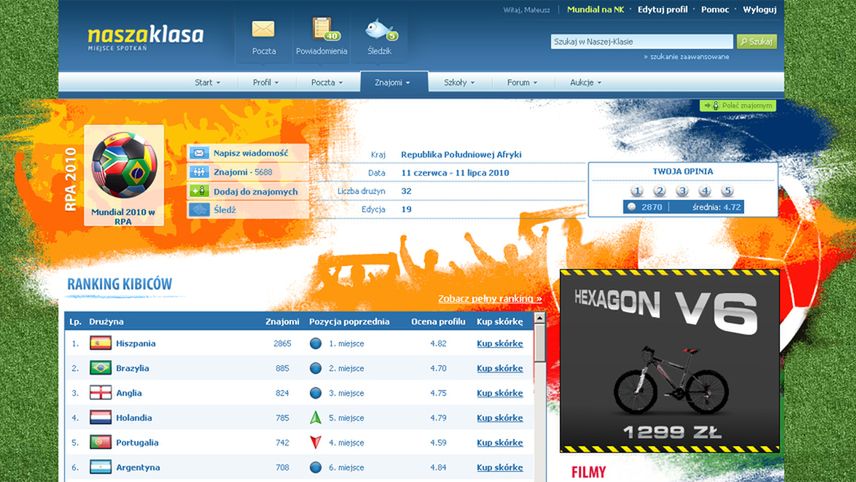Click the Hiszpania flag icon
856x482 pixels.
pyautogui.click(x=100, y=343)
